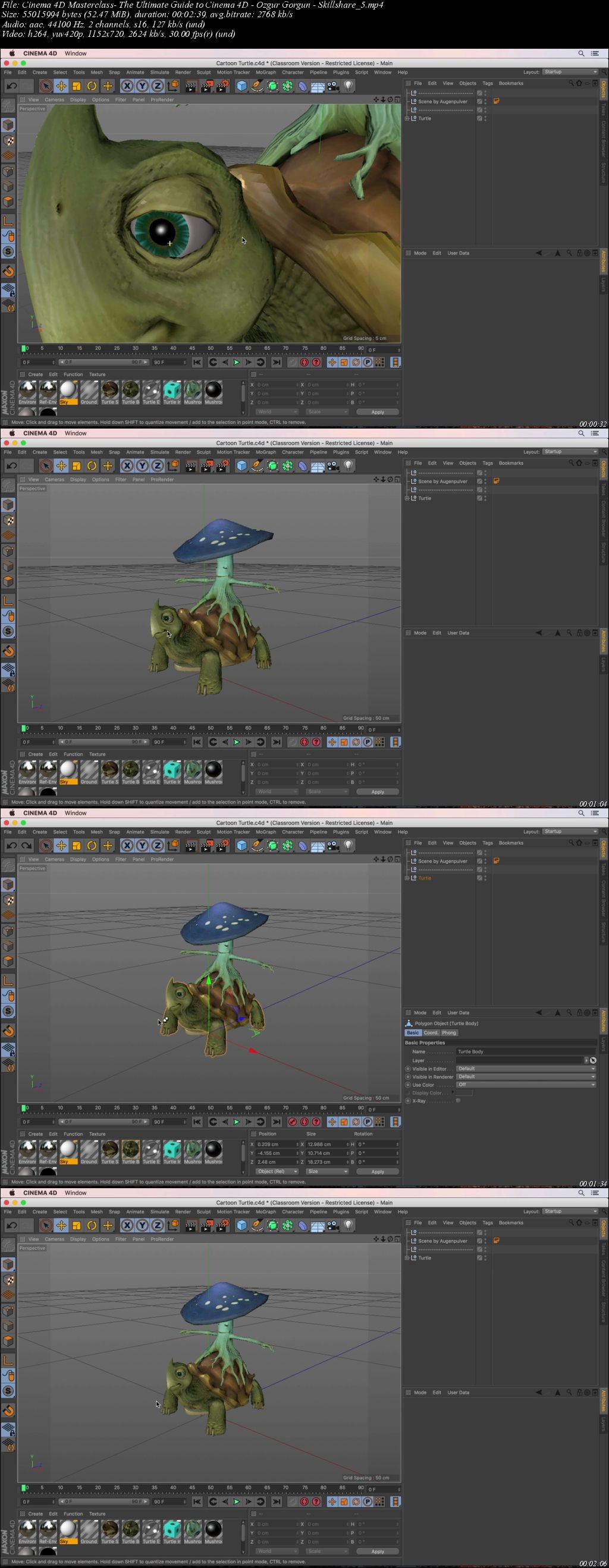Image resolution: width=609 pixels, height=1568 pixels.
Task: Open MoGraph menu in 00:00:32 frame
Action: pyautogui.click(x=265, y=72)
